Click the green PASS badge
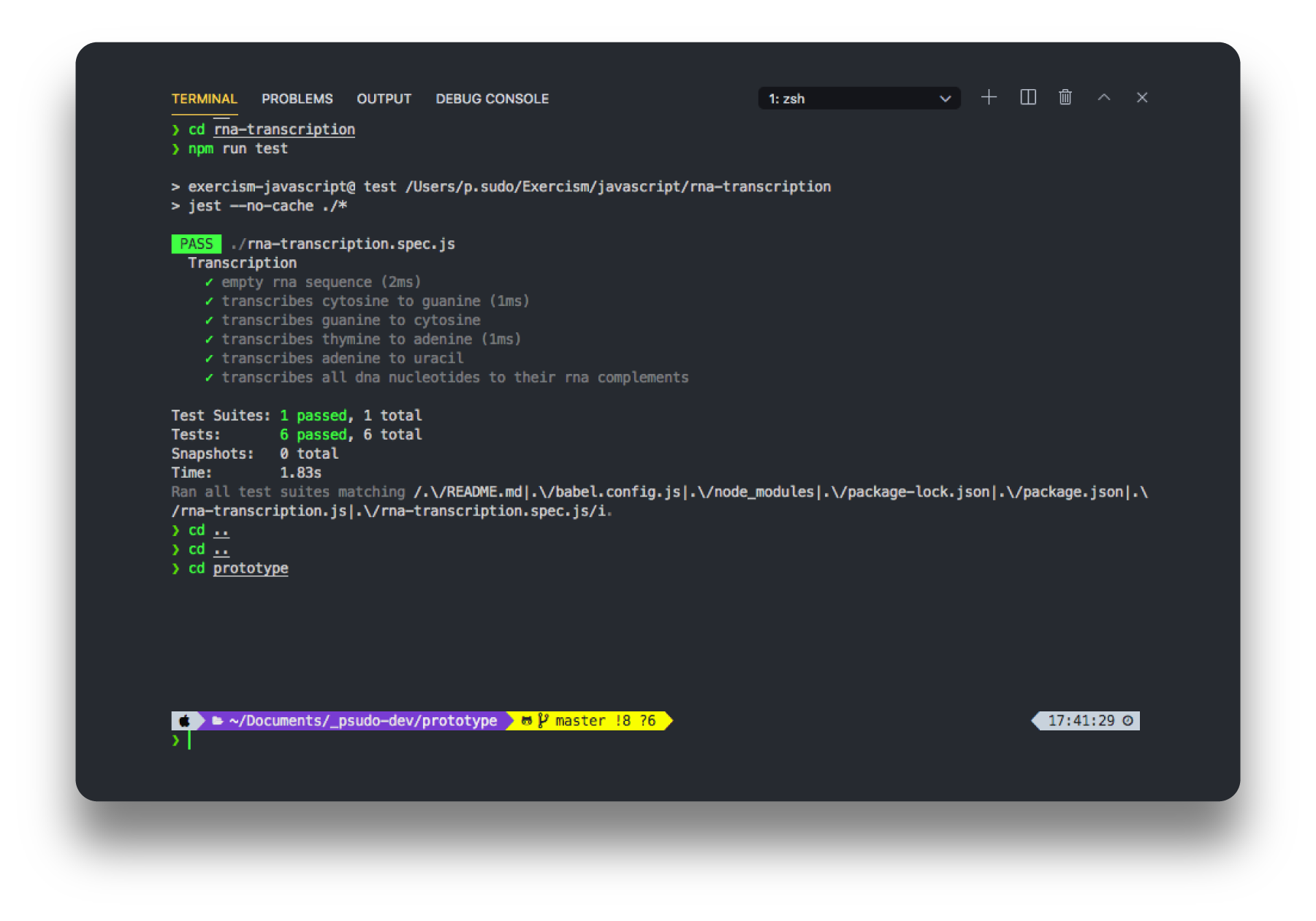The height and width of the screenshot is (921, 1316). click(x=196, y=244)
